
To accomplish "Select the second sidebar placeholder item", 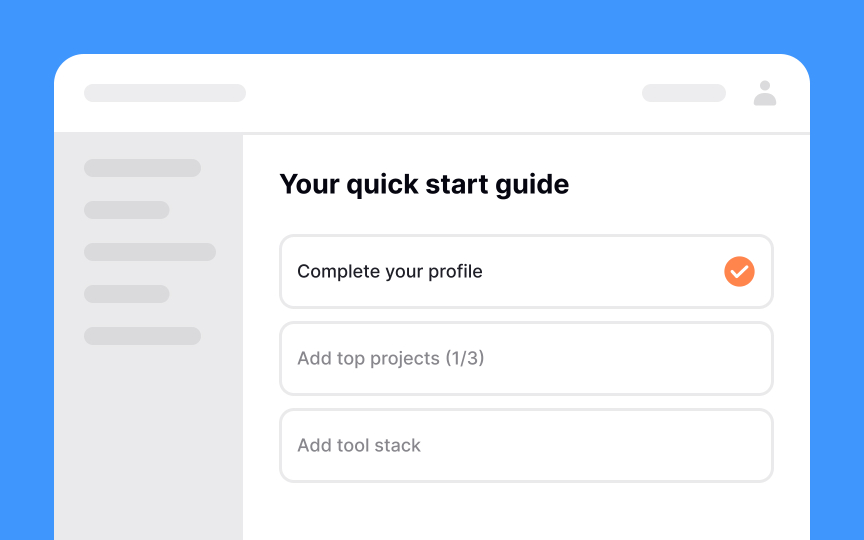I will click(x=127, y=210).
